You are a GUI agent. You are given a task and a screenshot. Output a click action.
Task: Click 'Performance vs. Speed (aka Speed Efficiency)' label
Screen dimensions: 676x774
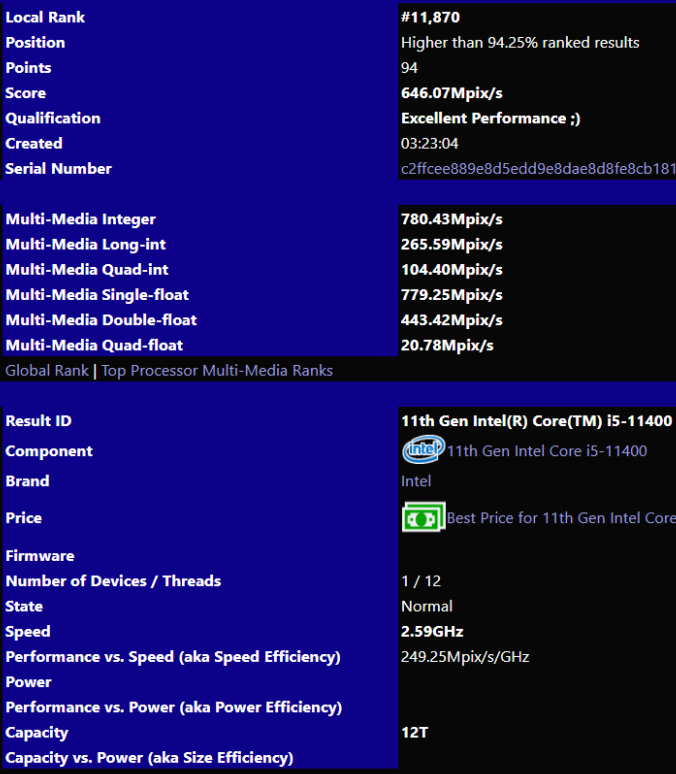click(x=173, y=657)
